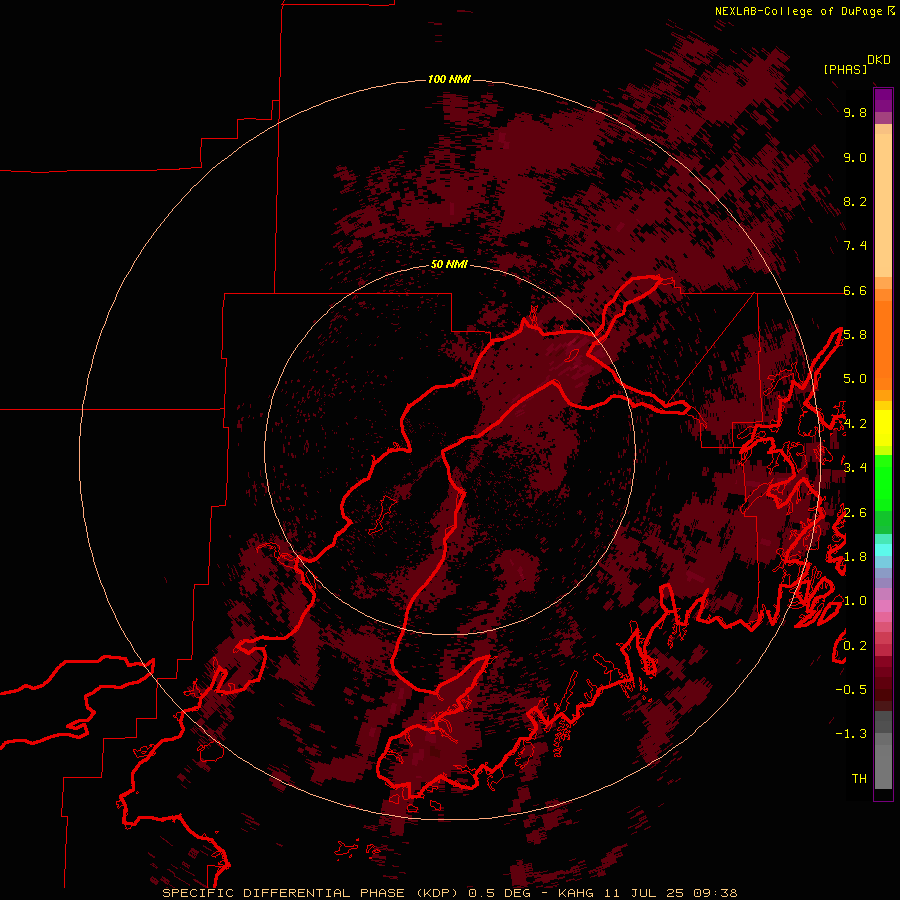This screenshot has width=900, height=900.
Task: Click the KAHG station identifier in caption
Action: click(x=577, y=893)
